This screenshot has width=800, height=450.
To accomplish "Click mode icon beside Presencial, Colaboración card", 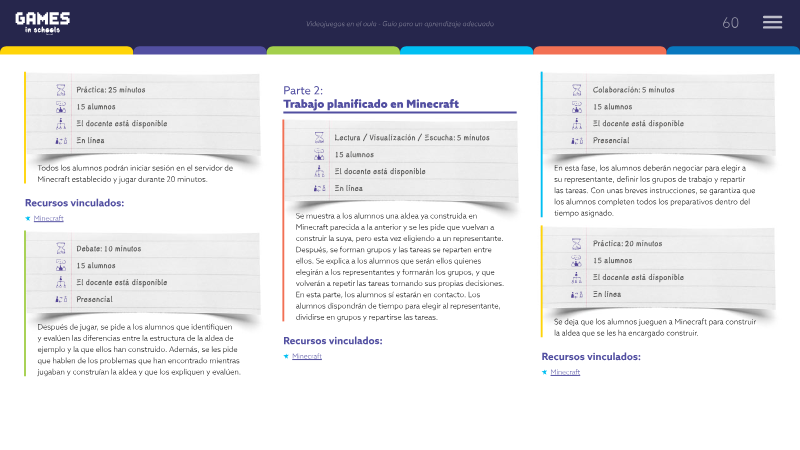I will pyautogui.click(x=577, y=141).
